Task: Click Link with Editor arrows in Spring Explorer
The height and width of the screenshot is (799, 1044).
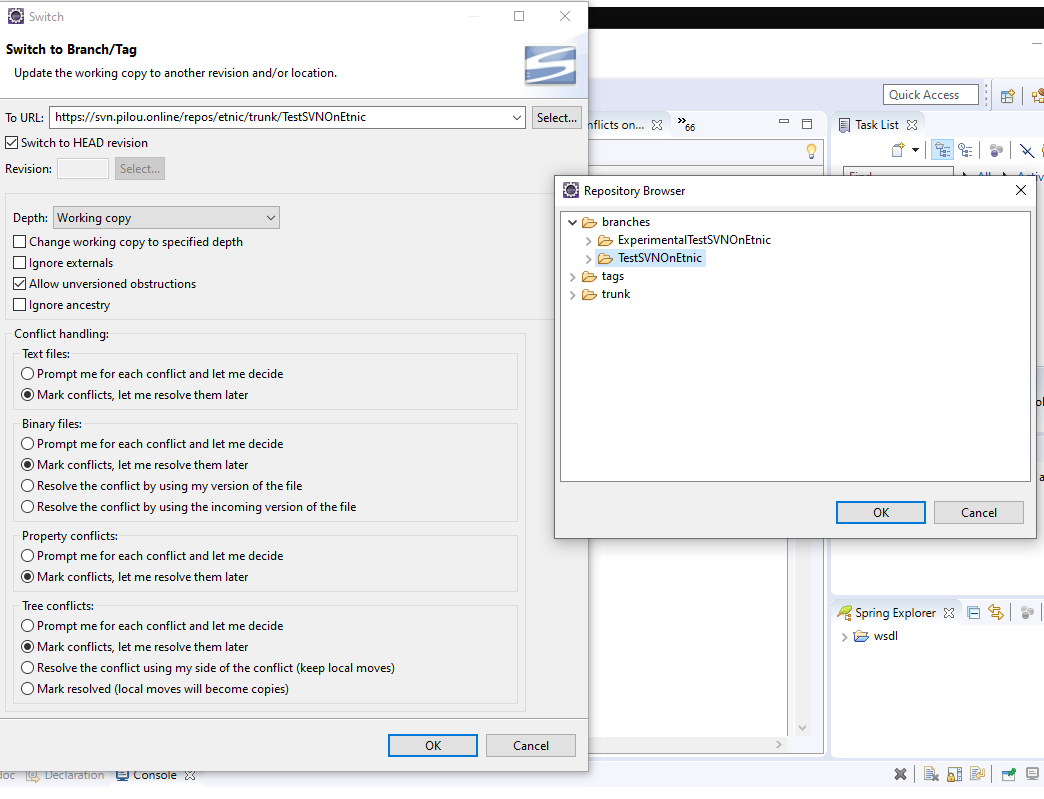Action: 996,613
